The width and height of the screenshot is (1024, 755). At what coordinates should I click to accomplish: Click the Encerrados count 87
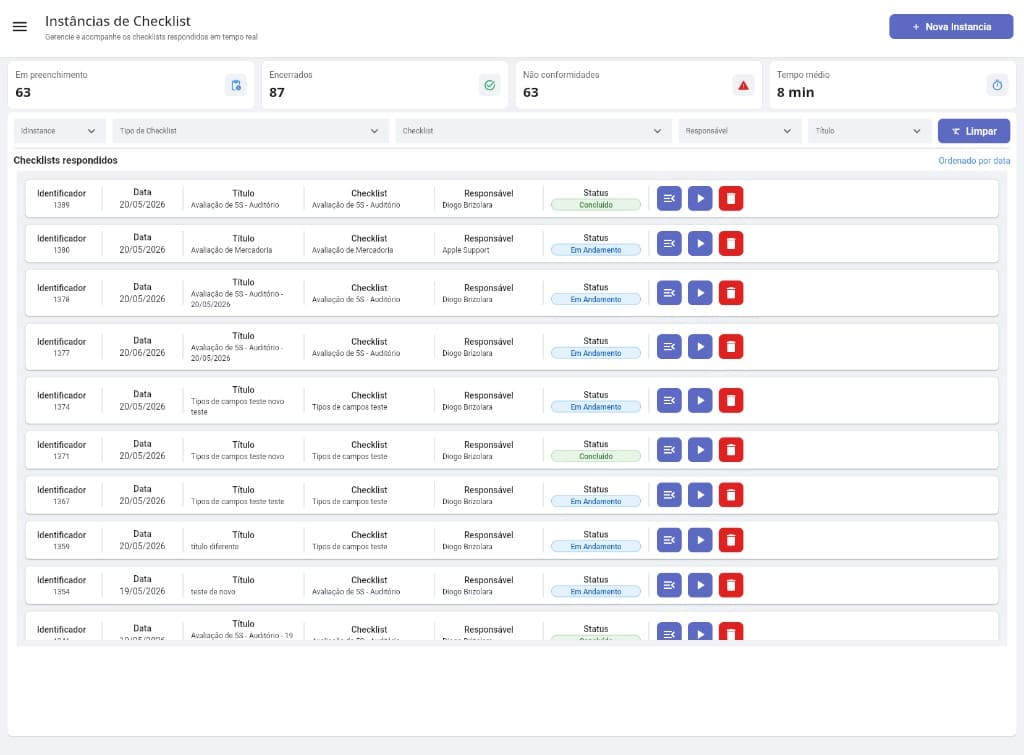277,93
